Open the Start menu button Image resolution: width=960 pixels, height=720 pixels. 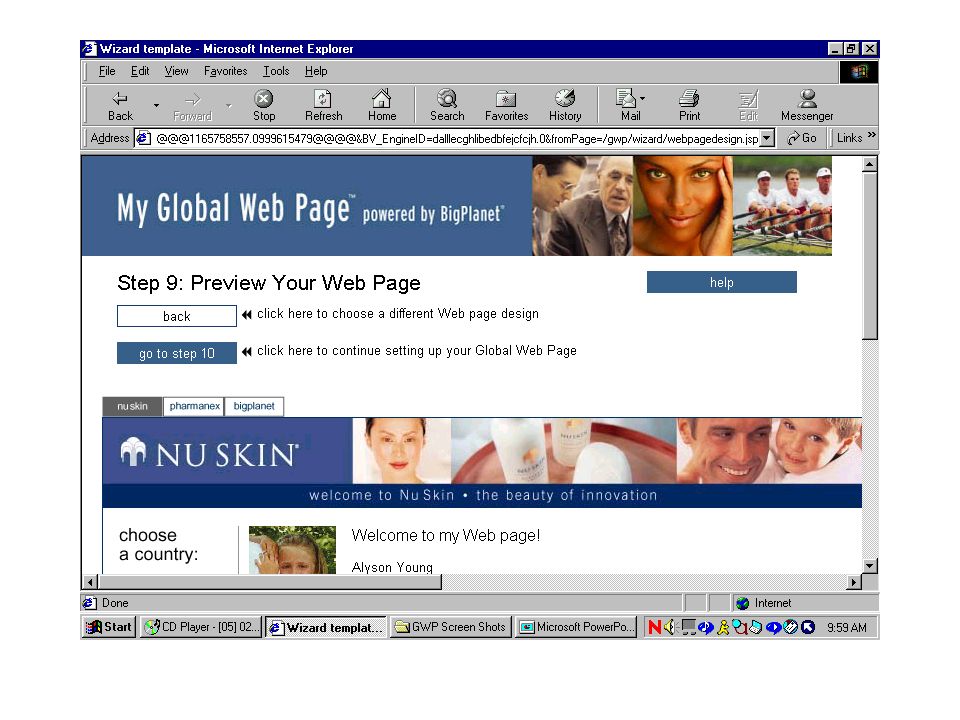coord(108,627)
